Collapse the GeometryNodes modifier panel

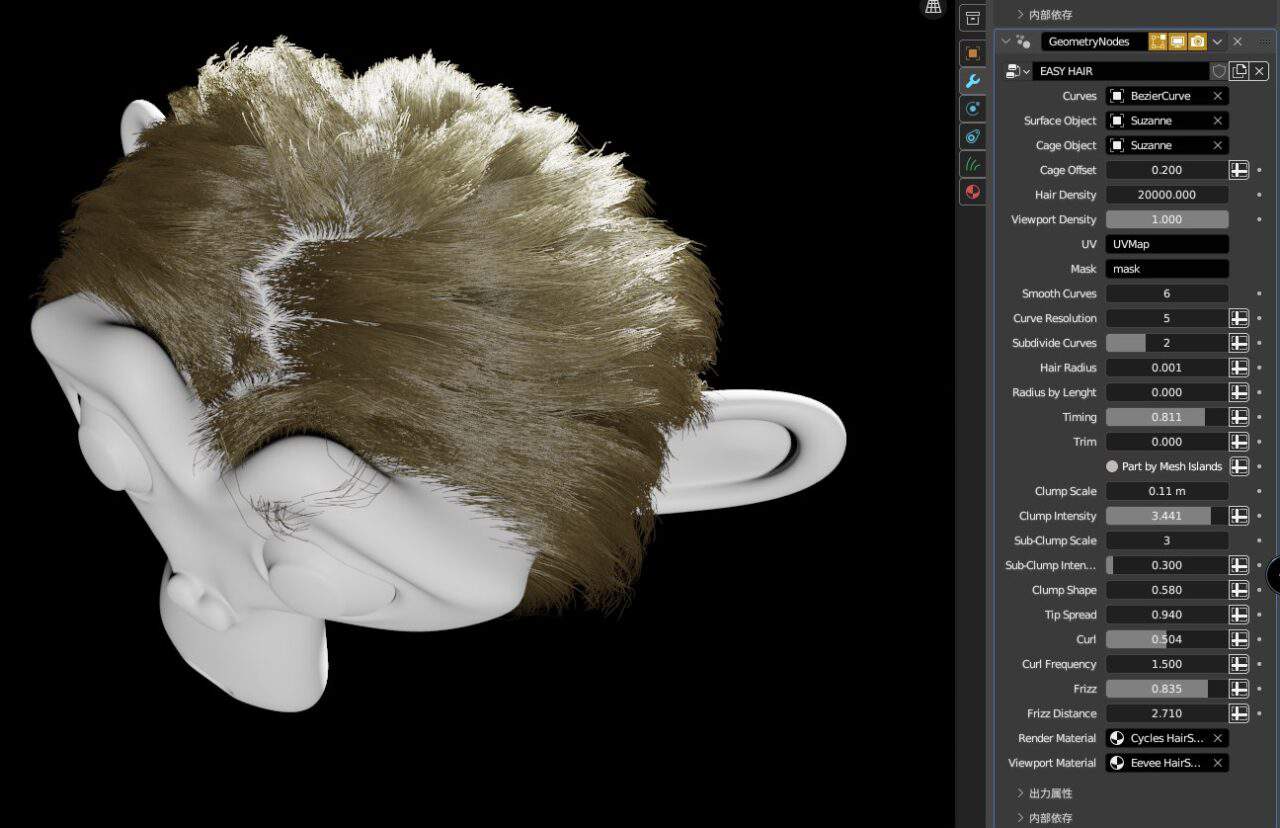pos(1006,42)
